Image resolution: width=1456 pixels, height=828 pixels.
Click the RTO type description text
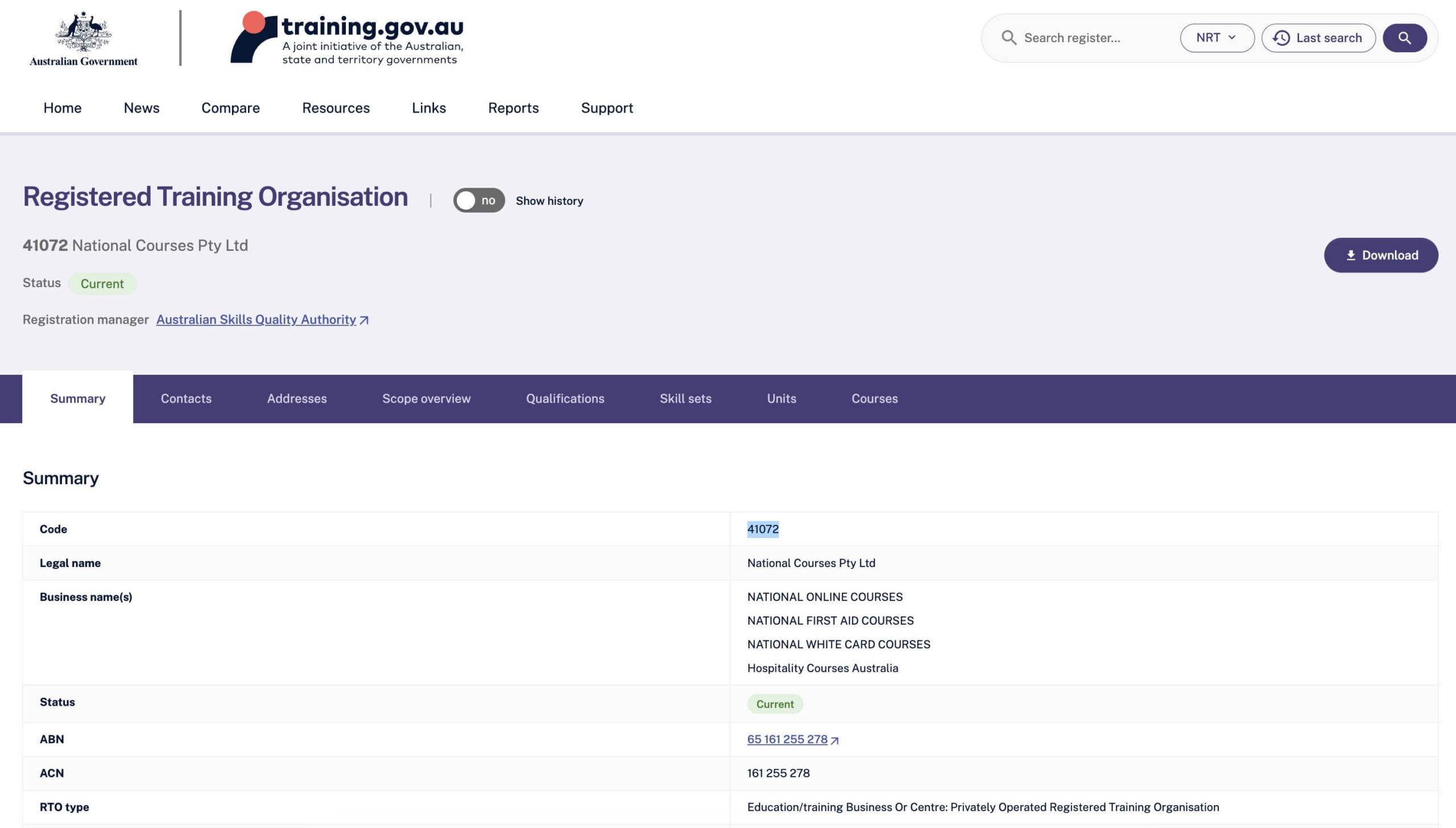click(x=983, y=808)
